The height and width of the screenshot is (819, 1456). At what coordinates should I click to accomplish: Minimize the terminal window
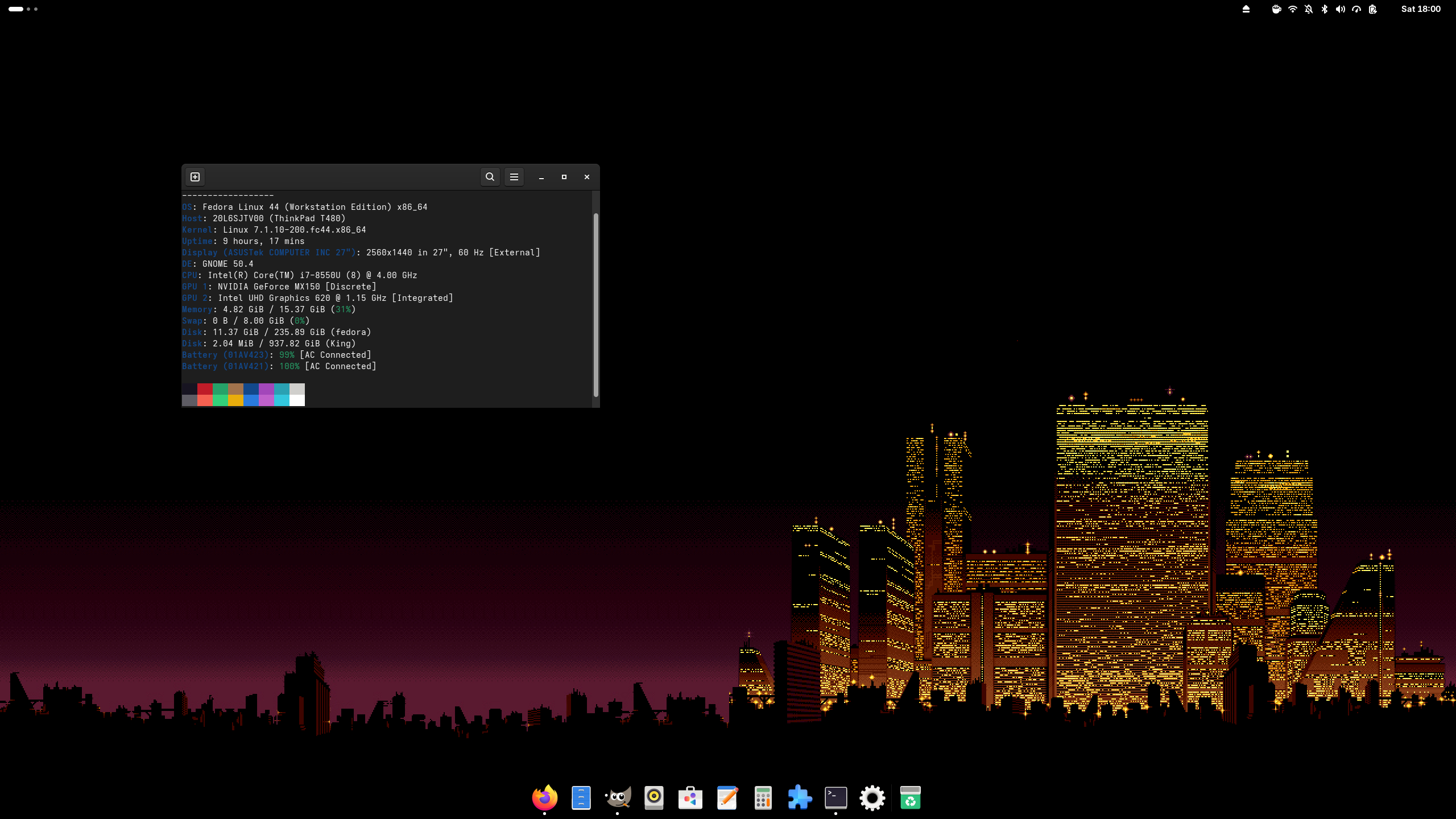[x=541, y=177]
